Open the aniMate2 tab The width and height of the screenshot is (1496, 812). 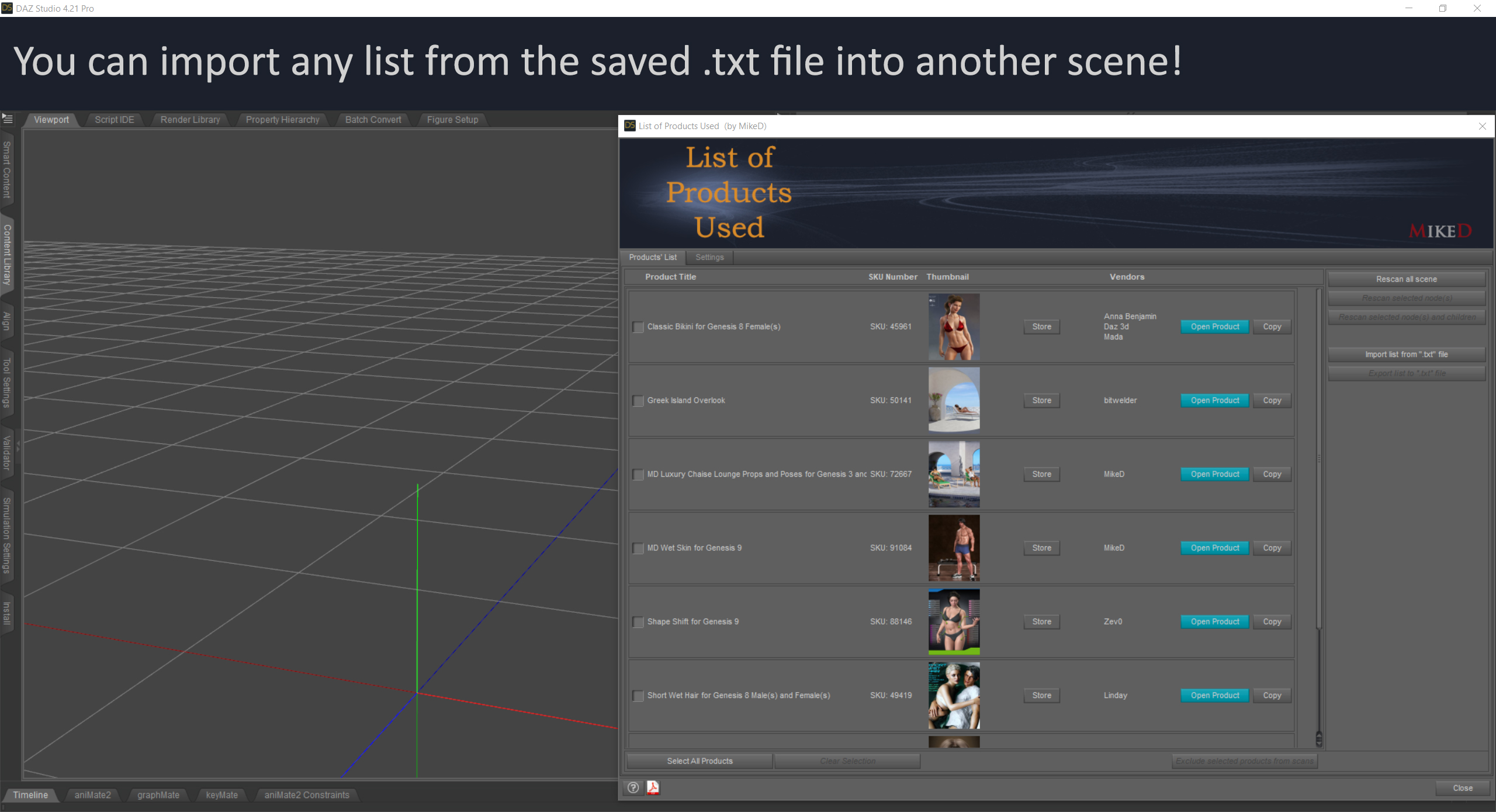pos(92,795)
